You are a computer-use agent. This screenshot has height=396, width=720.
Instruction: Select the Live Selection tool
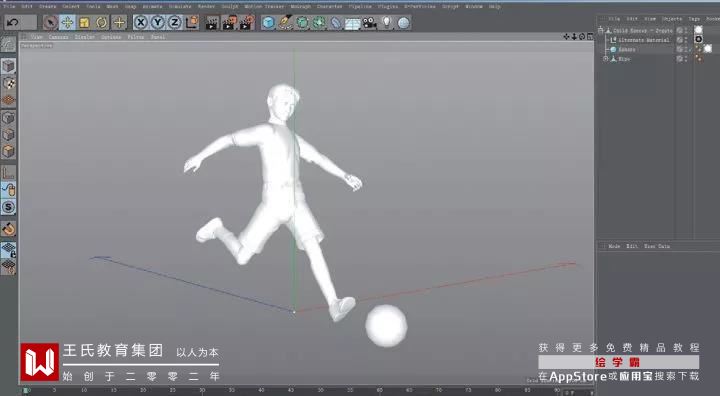coord(50,22)
